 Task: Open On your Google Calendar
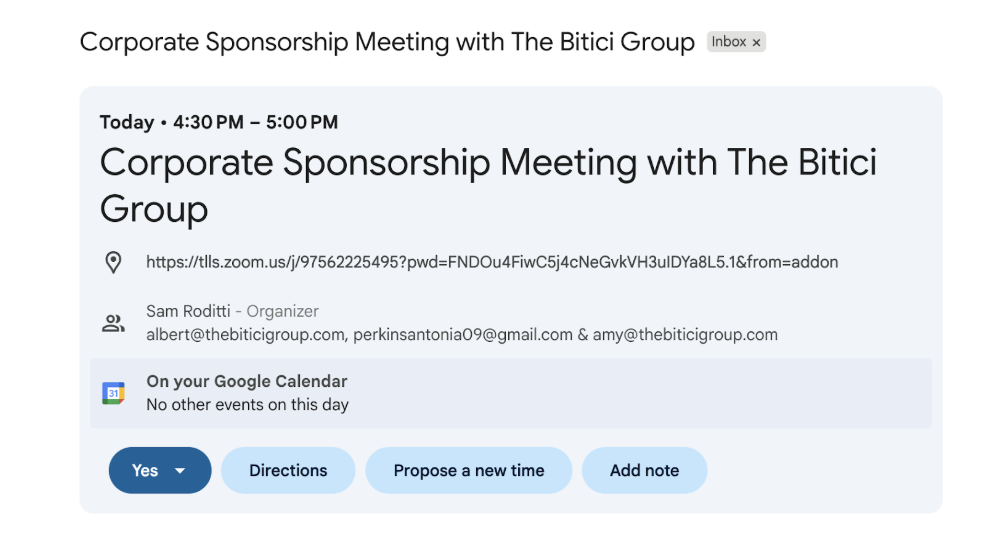(x=247, y=382)
